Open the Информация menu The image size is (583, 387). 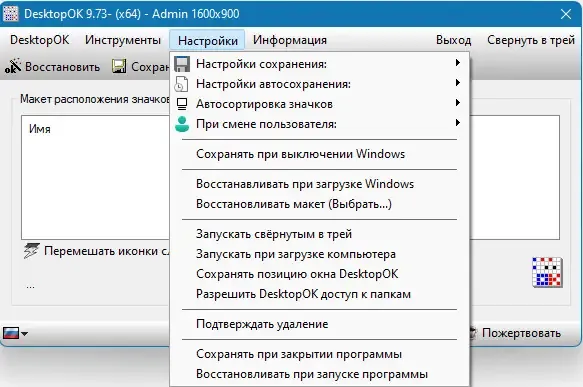pyautogui.click(x=290, y=40)
